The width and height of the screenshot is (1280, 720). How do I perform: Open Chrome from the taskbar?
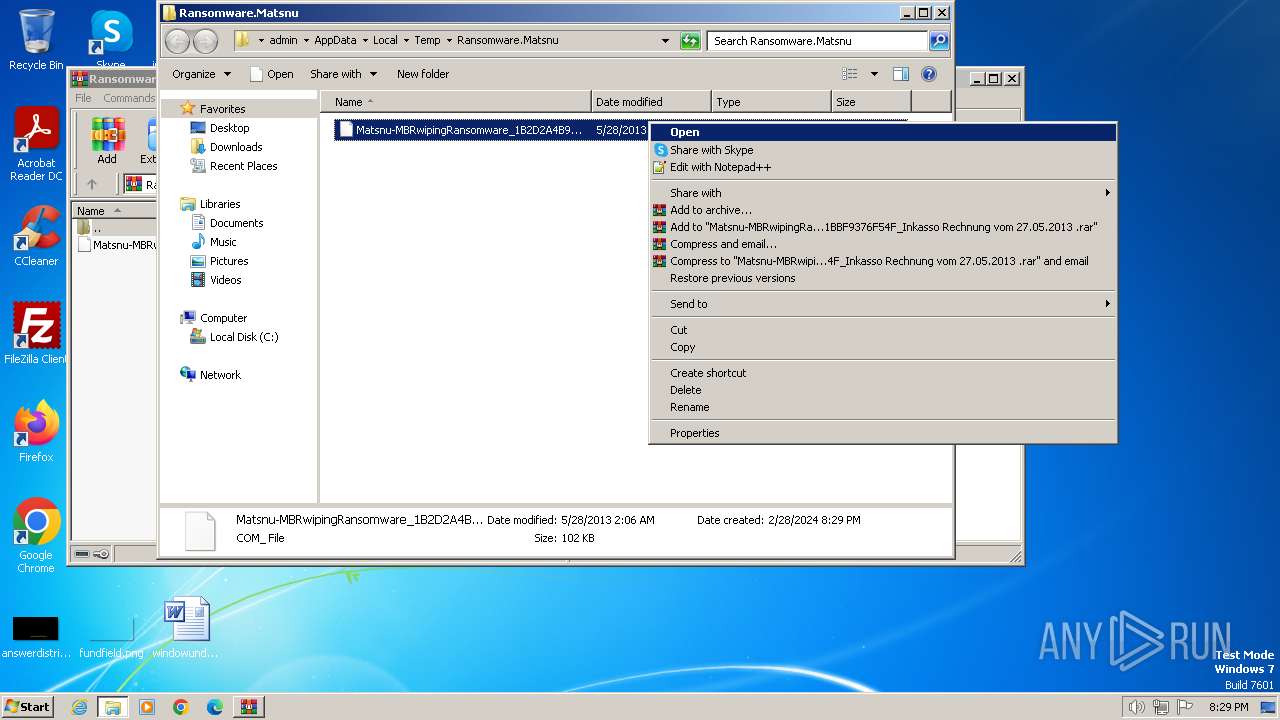[x=181, y=707]
